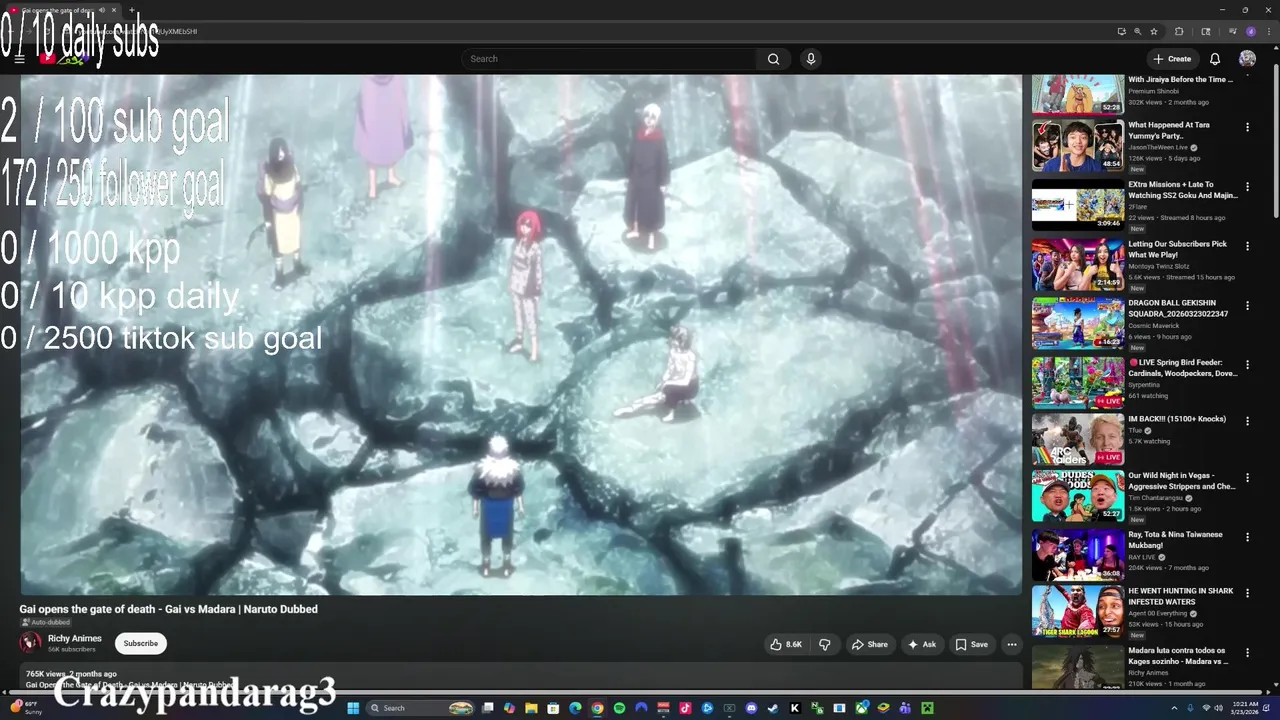Open Steam from the taskbar
Viewport: 1280px width, 720px height.
pos(773,708)
